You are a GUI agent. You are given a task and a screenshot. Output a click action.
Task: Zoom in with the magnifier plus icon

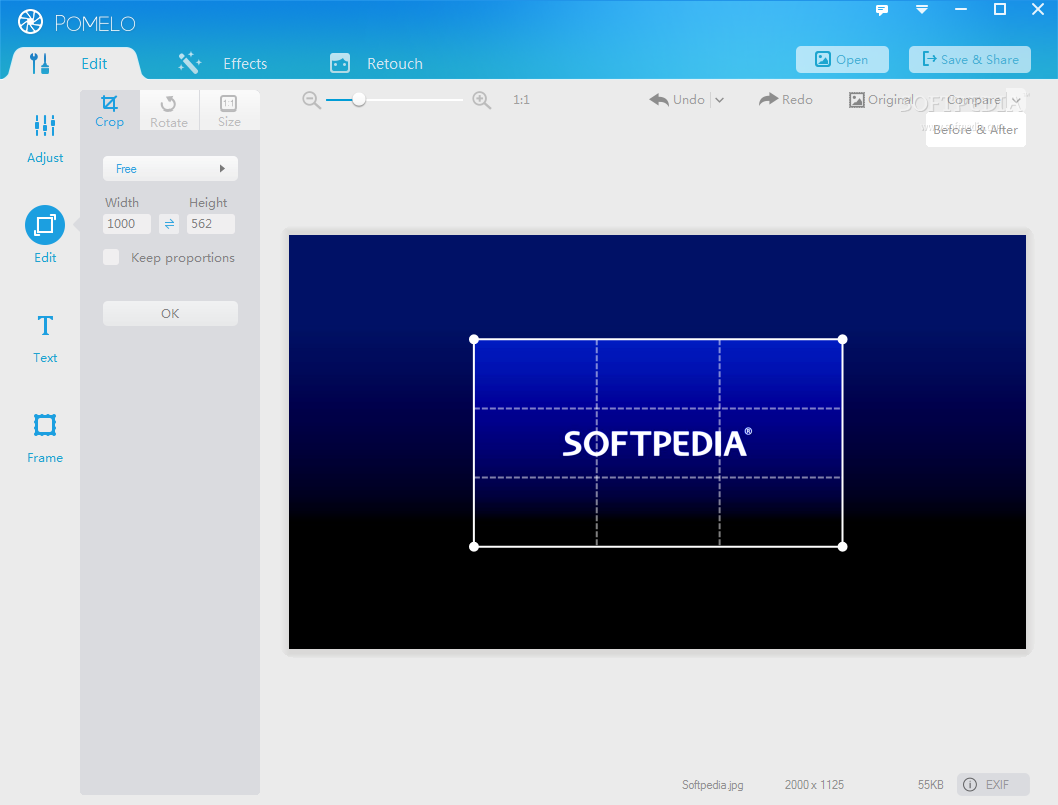pos(481,100)
